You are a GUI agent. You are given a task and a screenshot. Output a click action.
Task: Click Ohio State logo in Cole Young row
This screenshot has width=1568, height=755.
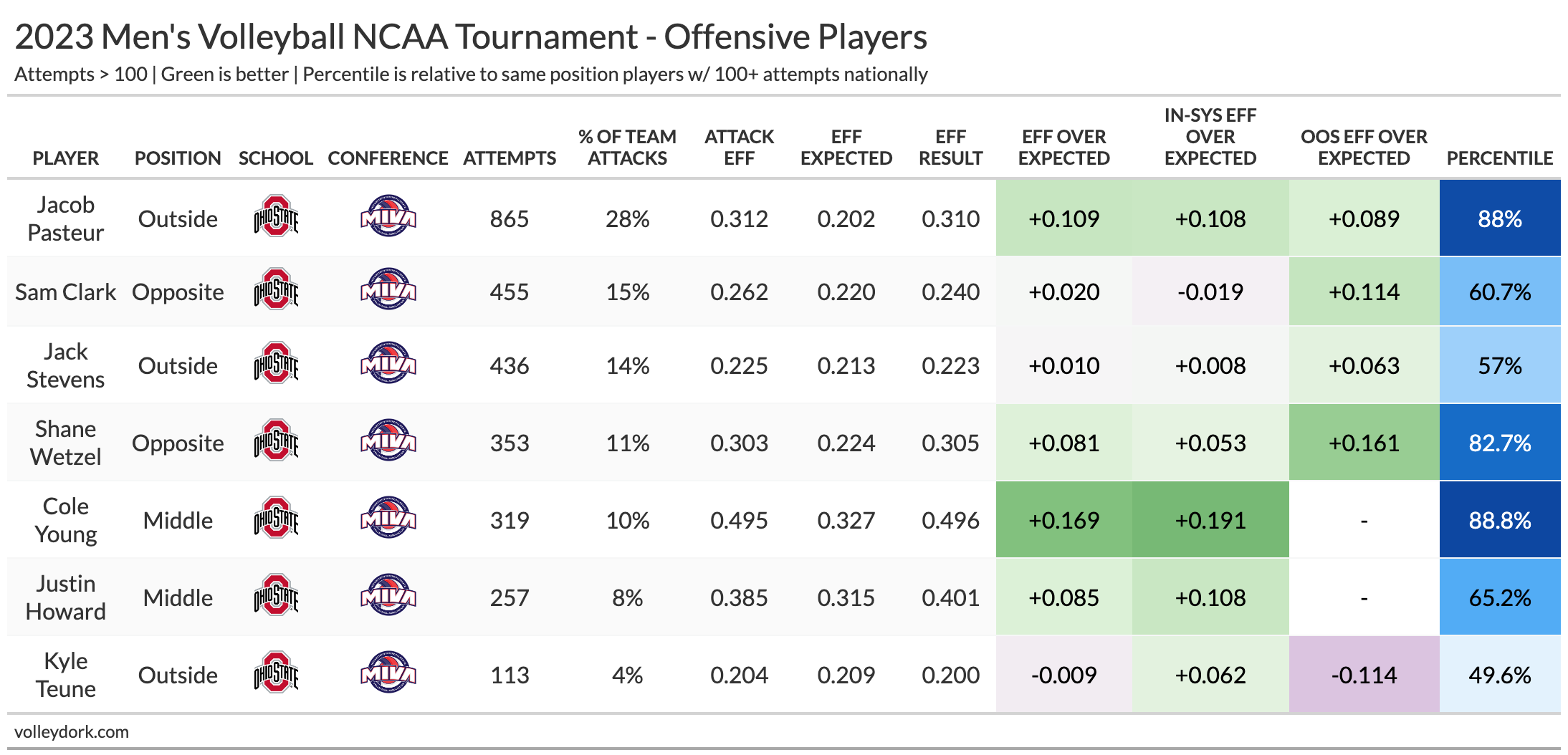[276, 518]
